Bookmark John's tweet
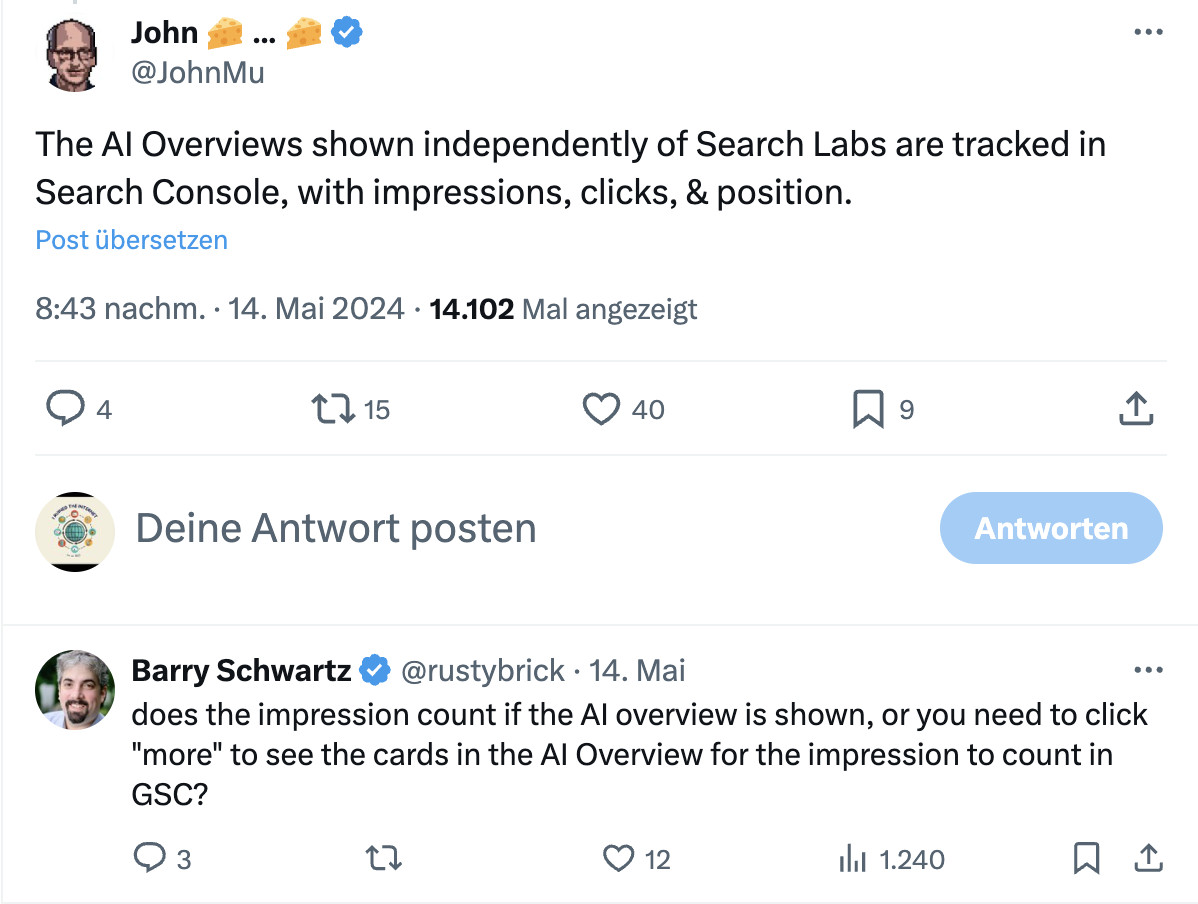The height and width of the screenshot is (904, 1198). [868, 409]
